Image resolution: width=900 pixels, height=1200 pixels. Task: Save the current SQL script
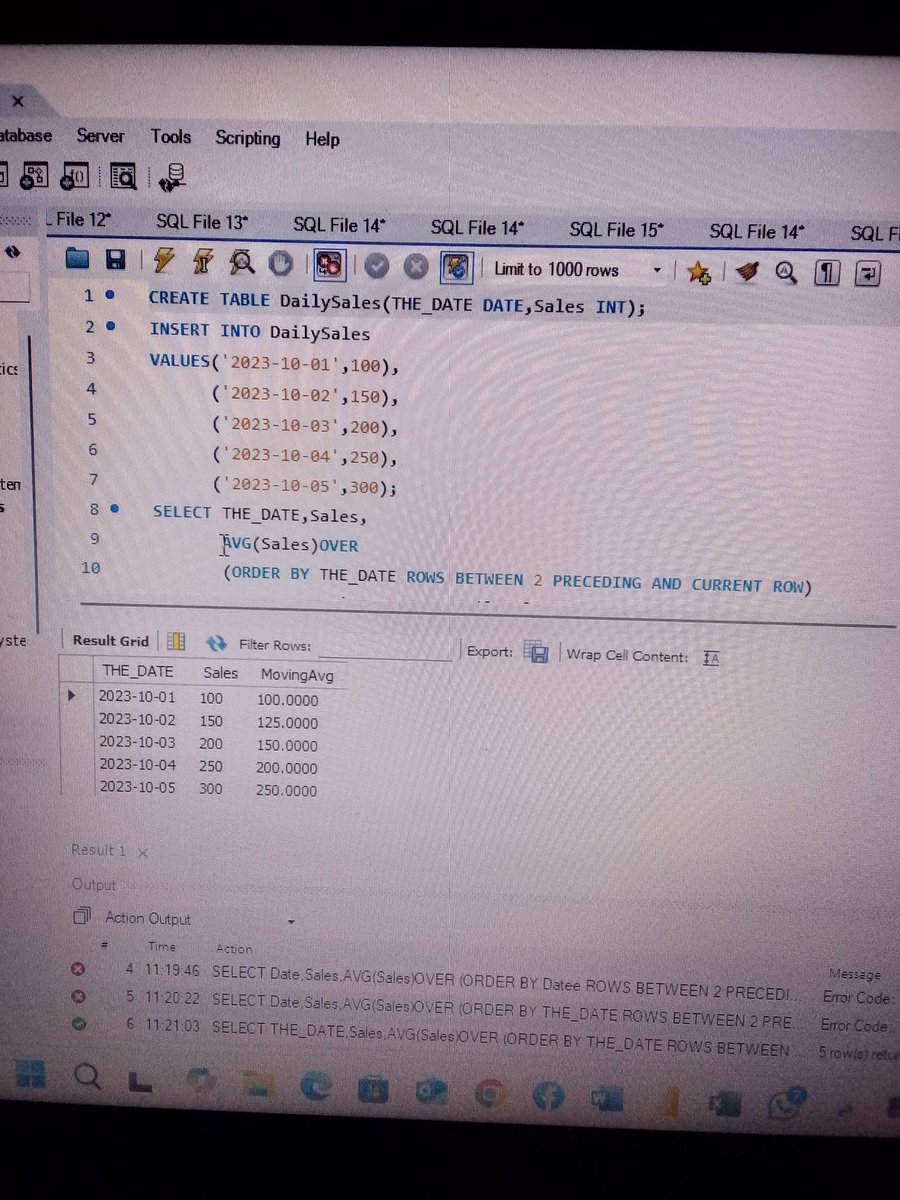[115, 264]
